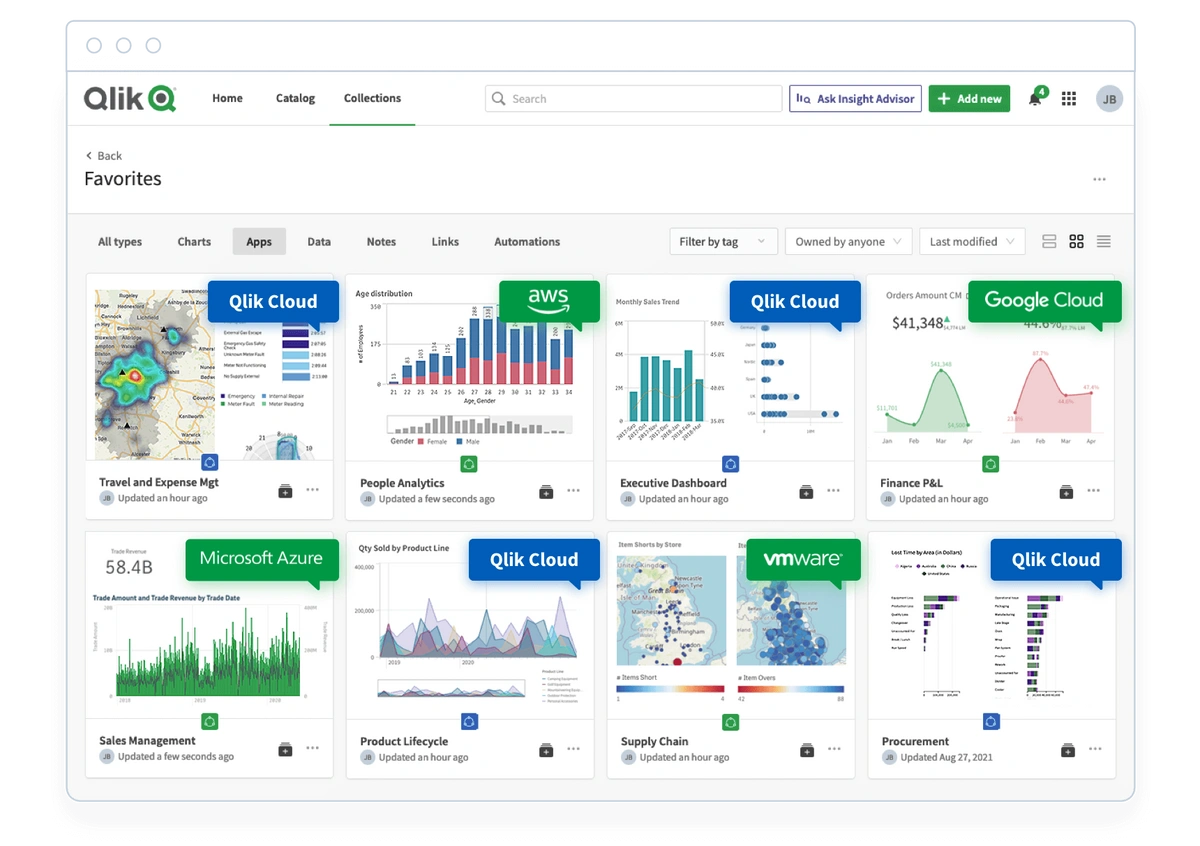This screenshot has width=1200, height=846.
Task: Add Travel and Expense Mgt to collection
Action: point(285,491)
